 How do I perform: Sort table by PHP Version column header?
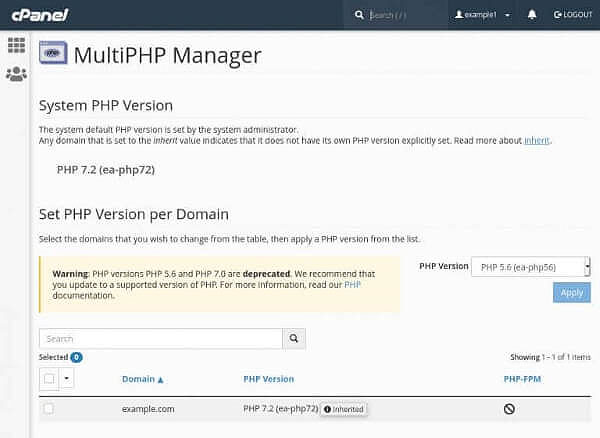[268, 379]
